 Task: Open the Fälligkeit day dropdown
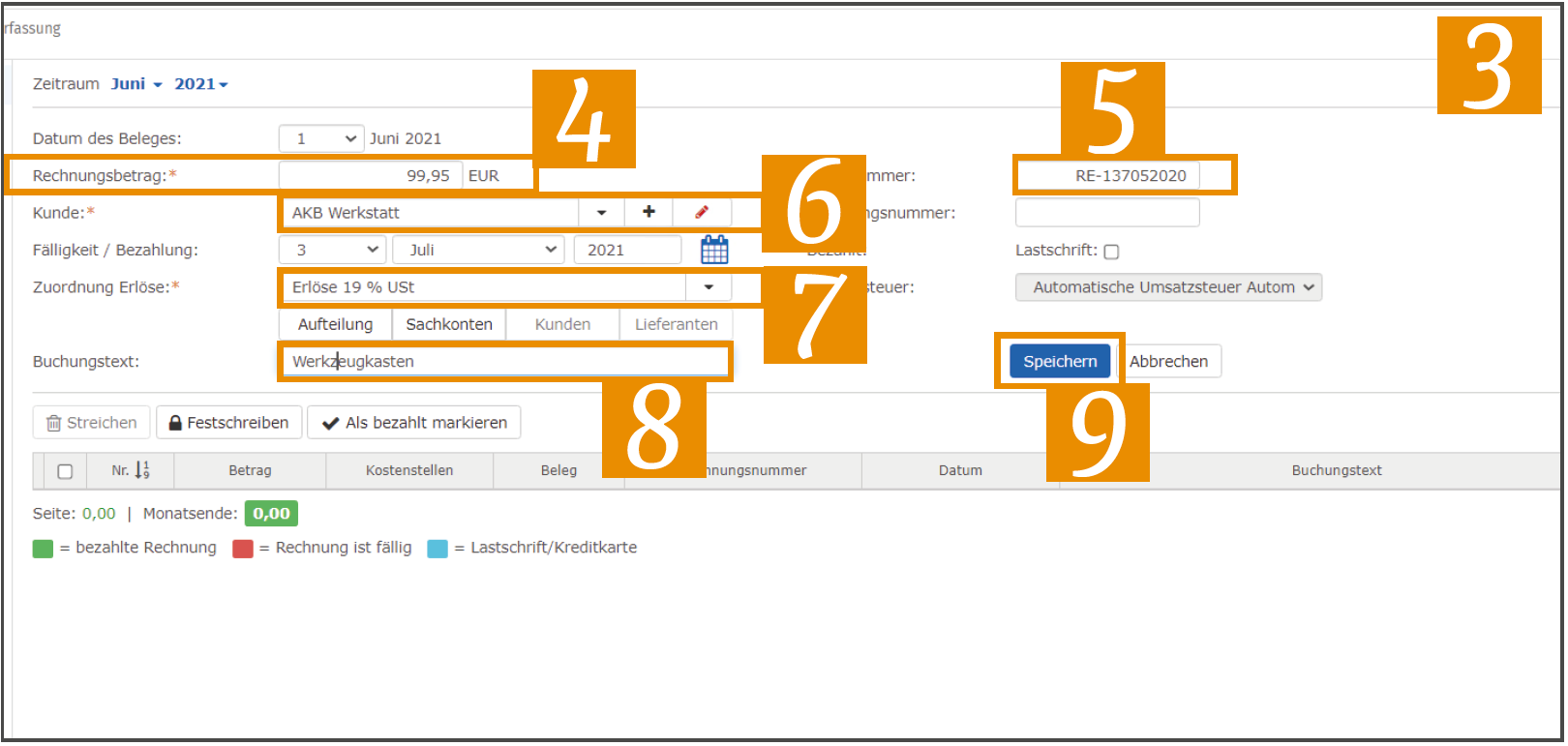click(332, 250)
